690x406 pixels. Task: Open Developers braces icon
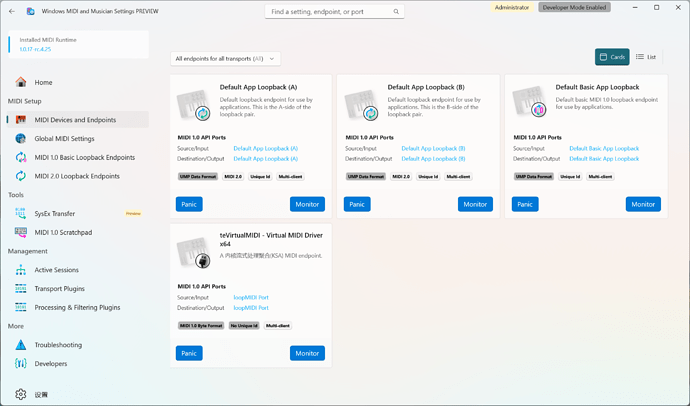(21, 364)
